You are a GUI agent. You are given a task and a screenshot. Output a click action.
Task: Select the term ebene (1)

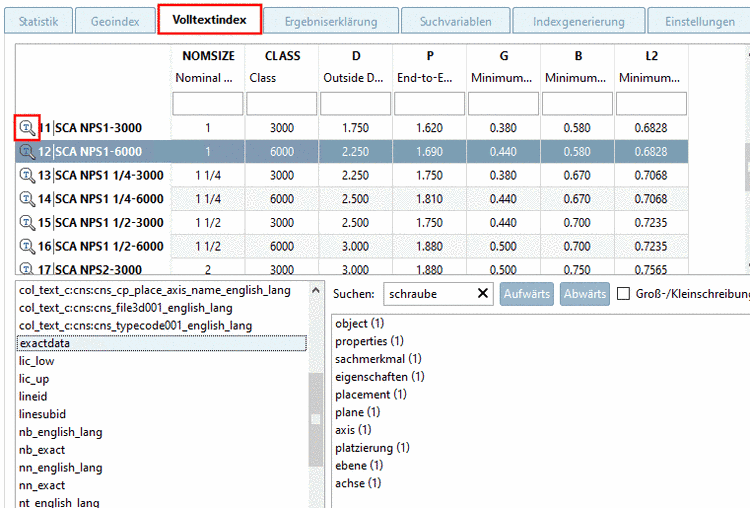tap(359, 466)
